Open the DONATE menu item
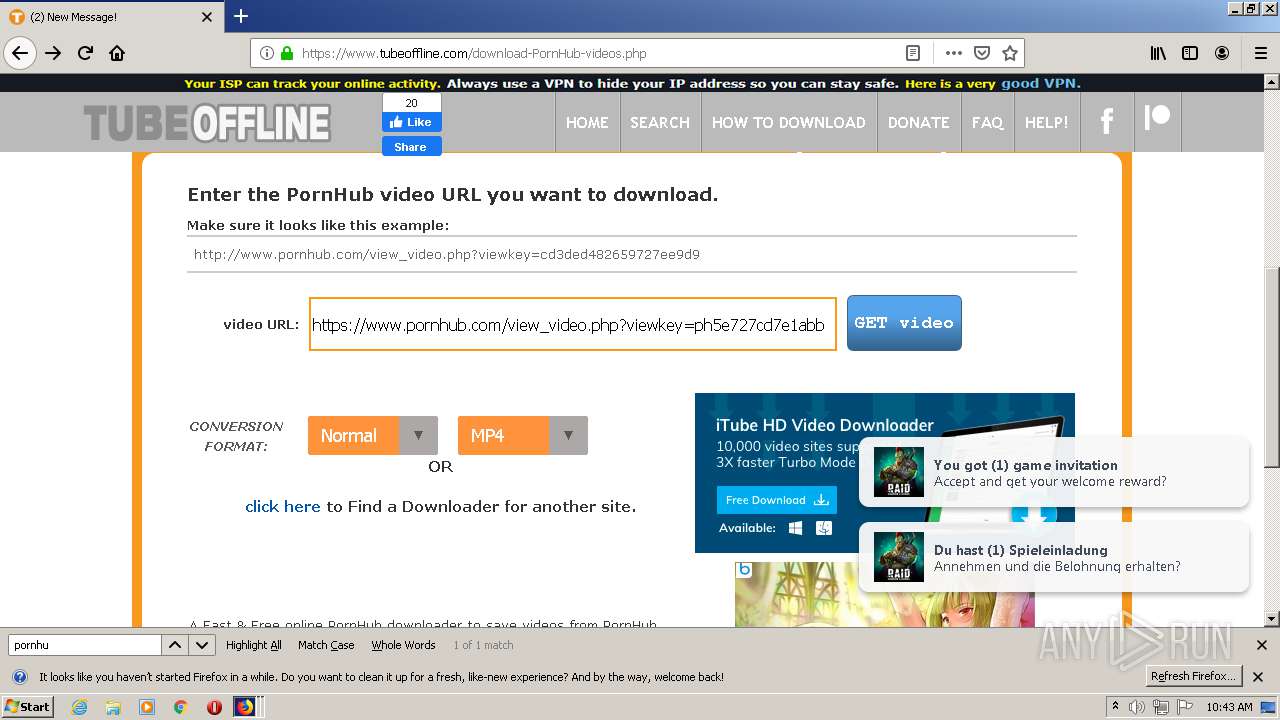 click(919, 122)
